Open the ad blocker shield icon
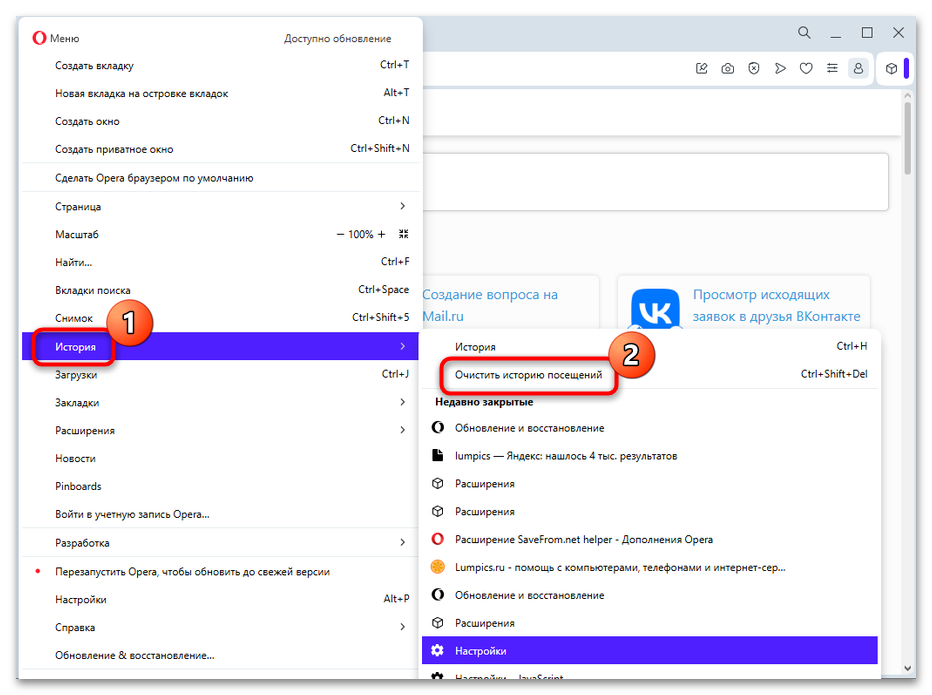The height and width of the screenshot is (695, 932). [754, 68]
